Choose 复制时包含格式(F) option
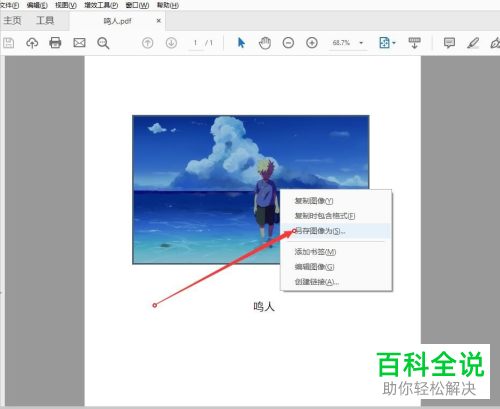The height and width of the screenshot is (409, 500). [x=336, y=216]
